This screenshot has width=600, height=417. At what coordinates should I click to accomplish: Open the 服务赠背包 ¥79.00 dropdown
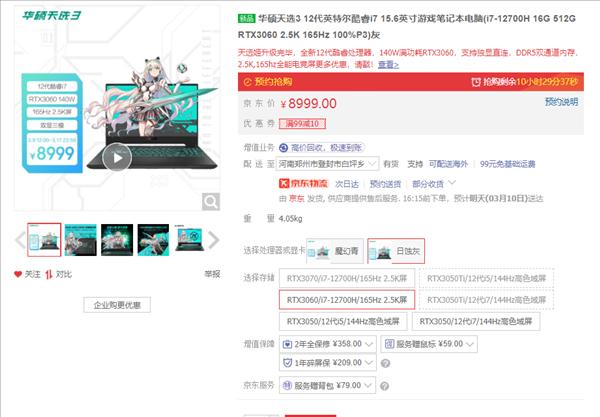coord(328,386)
